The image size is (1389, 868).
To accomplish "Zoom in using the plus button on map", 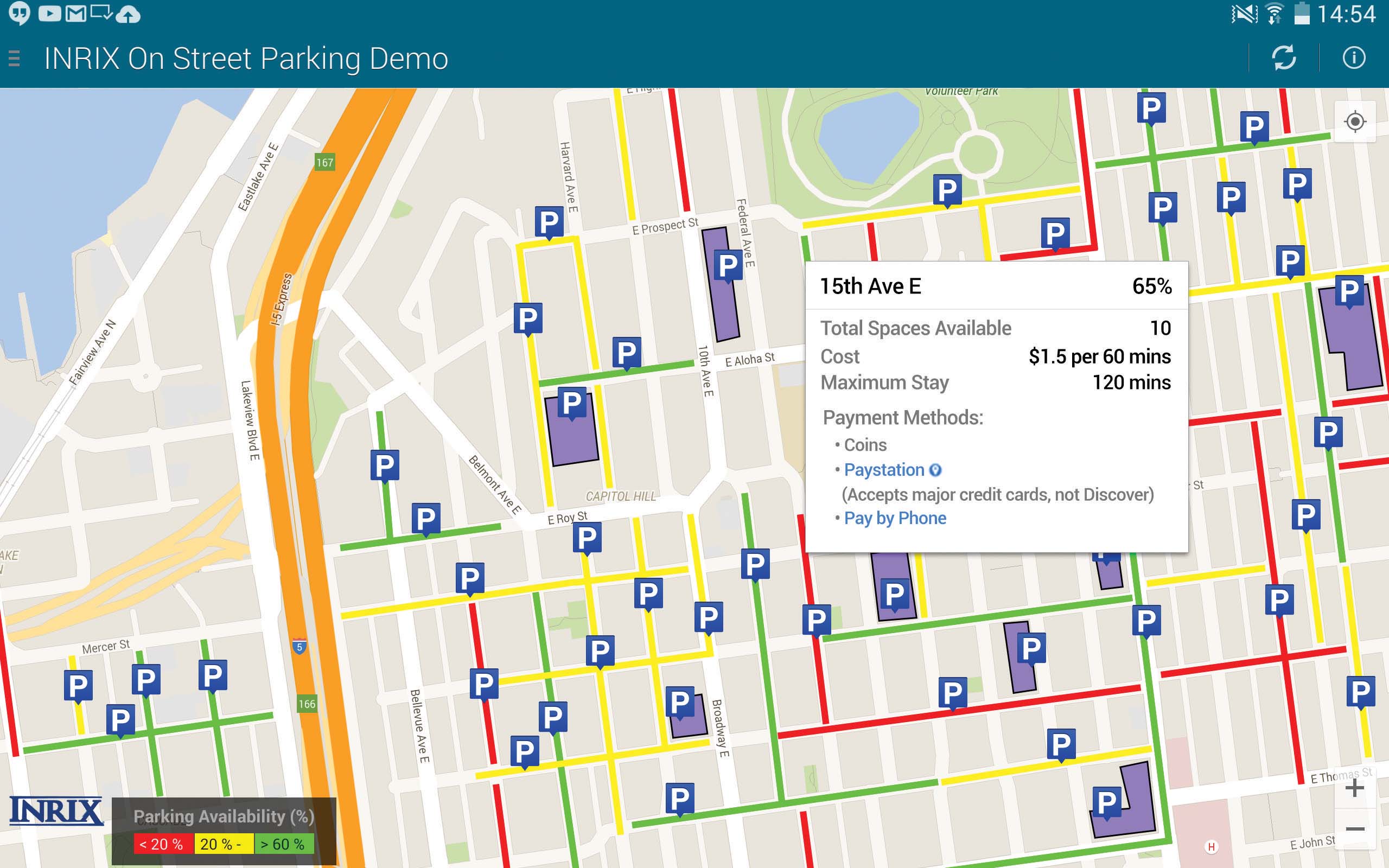I will pyautogui.click(x=1354, y=788).
